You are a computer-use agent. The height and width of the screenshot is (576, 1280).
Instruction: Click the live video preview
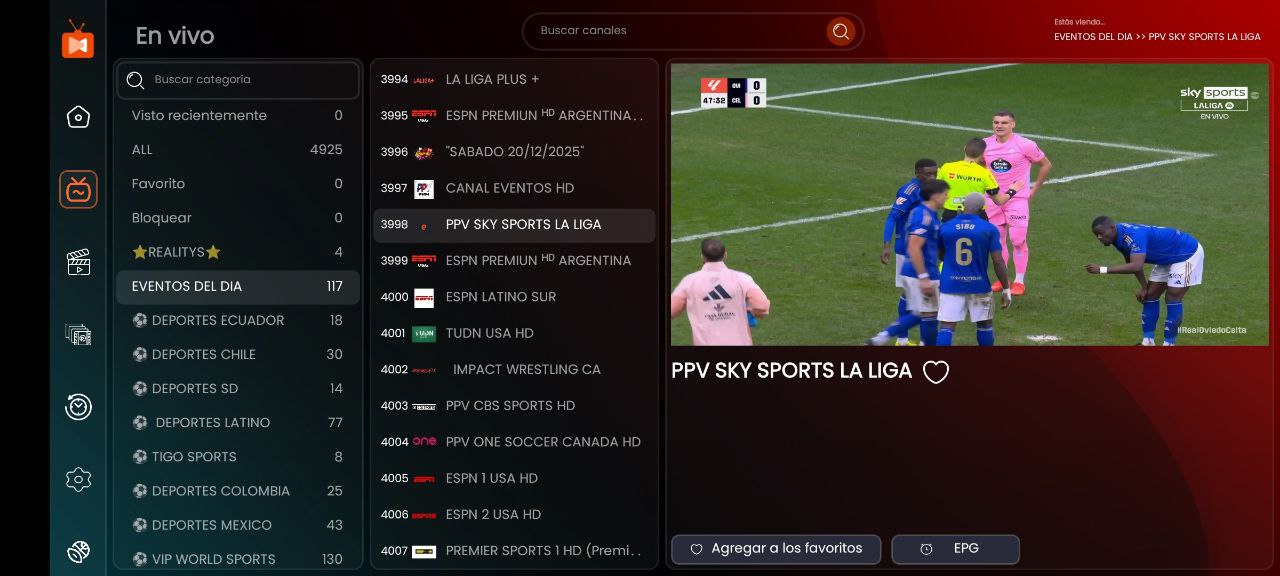969,205
